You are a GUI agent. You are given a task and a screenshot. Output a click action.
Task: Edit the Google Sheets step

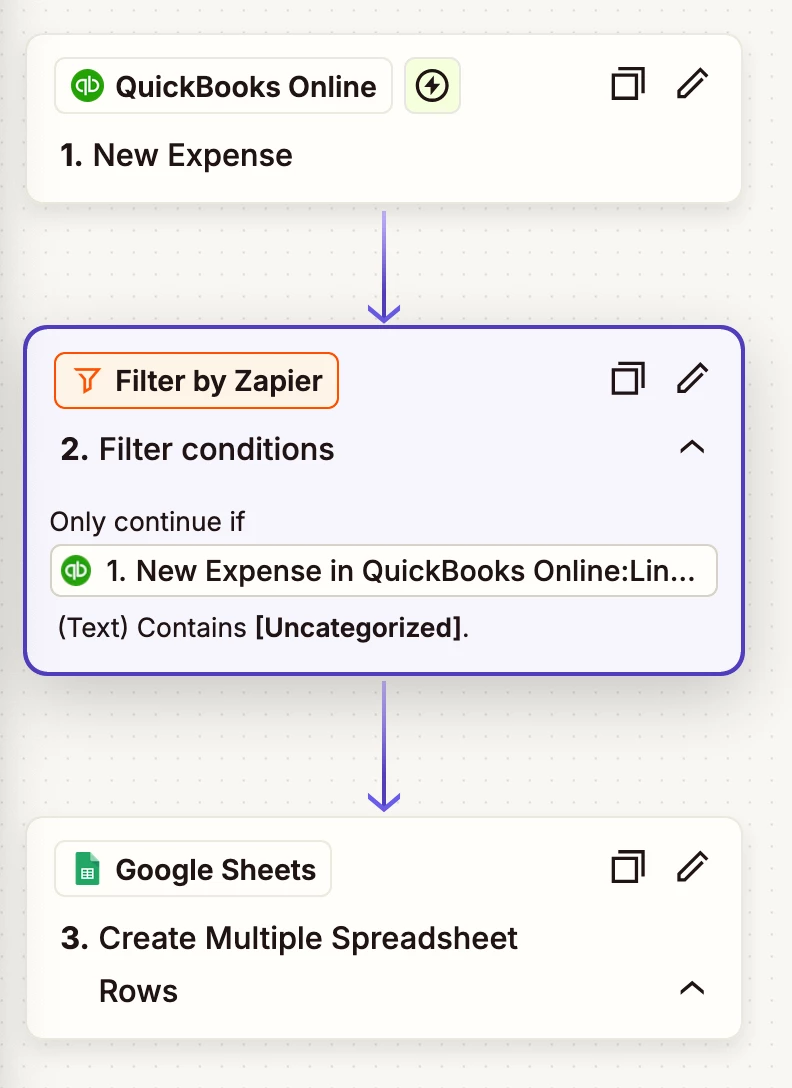[692, 867]
